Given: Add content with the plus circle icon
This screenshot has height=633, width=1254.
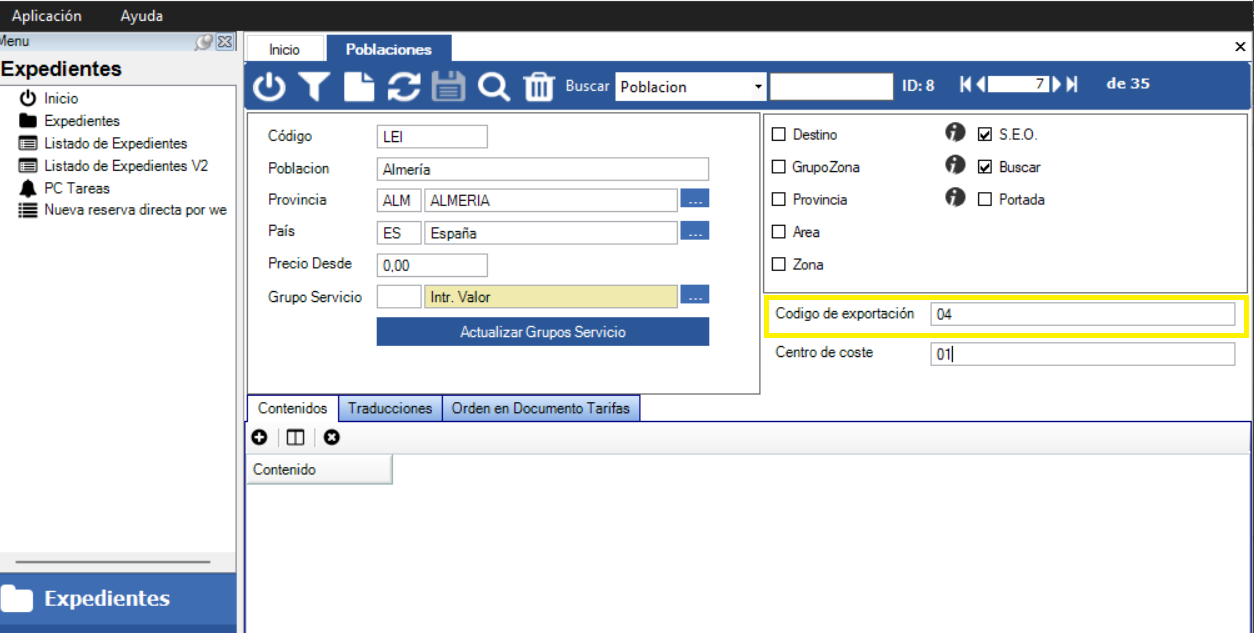Looking at the screenshot, I should [x=259, y=437].
